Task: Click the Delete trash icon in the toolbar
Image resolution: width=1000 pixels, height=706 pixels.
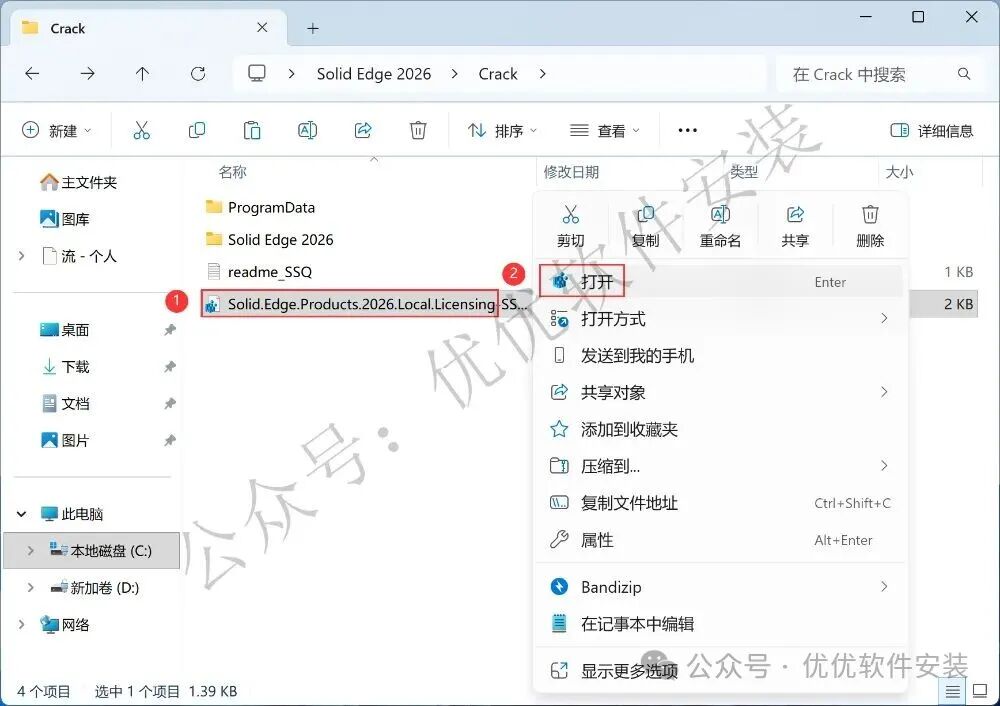Action: (x=418, y=131)
